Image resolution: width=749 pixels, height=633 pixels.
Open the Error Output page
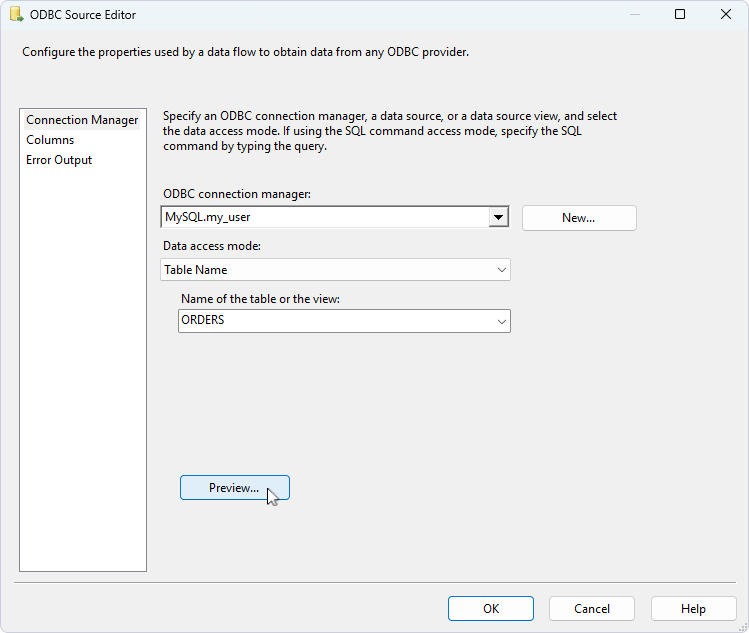pos(59,160)
